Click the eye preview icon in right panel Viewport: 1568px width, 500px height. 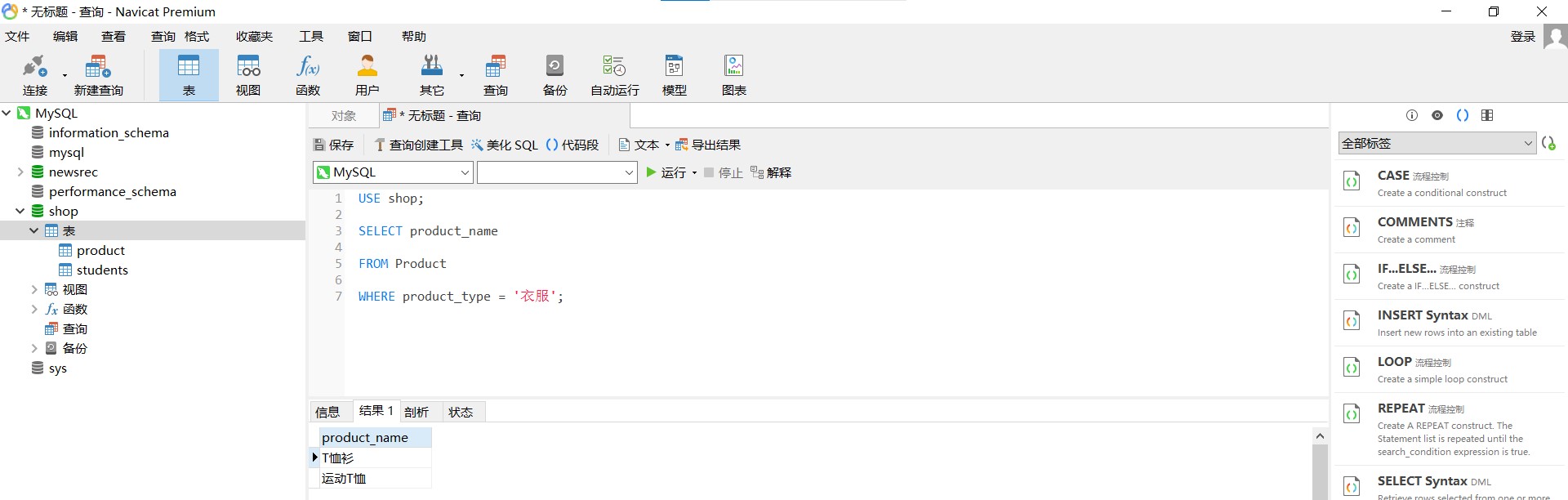(x=1437, y=115)
